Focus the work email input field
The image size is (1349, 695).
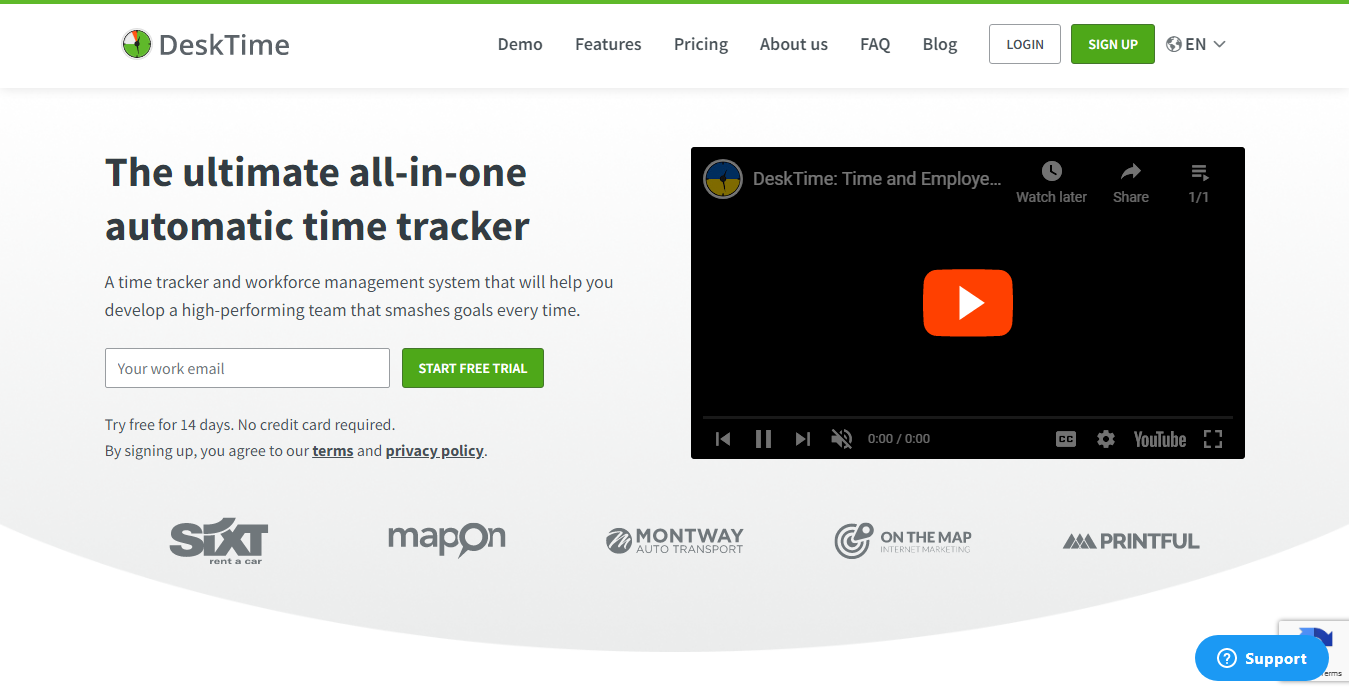pos(247,368)
